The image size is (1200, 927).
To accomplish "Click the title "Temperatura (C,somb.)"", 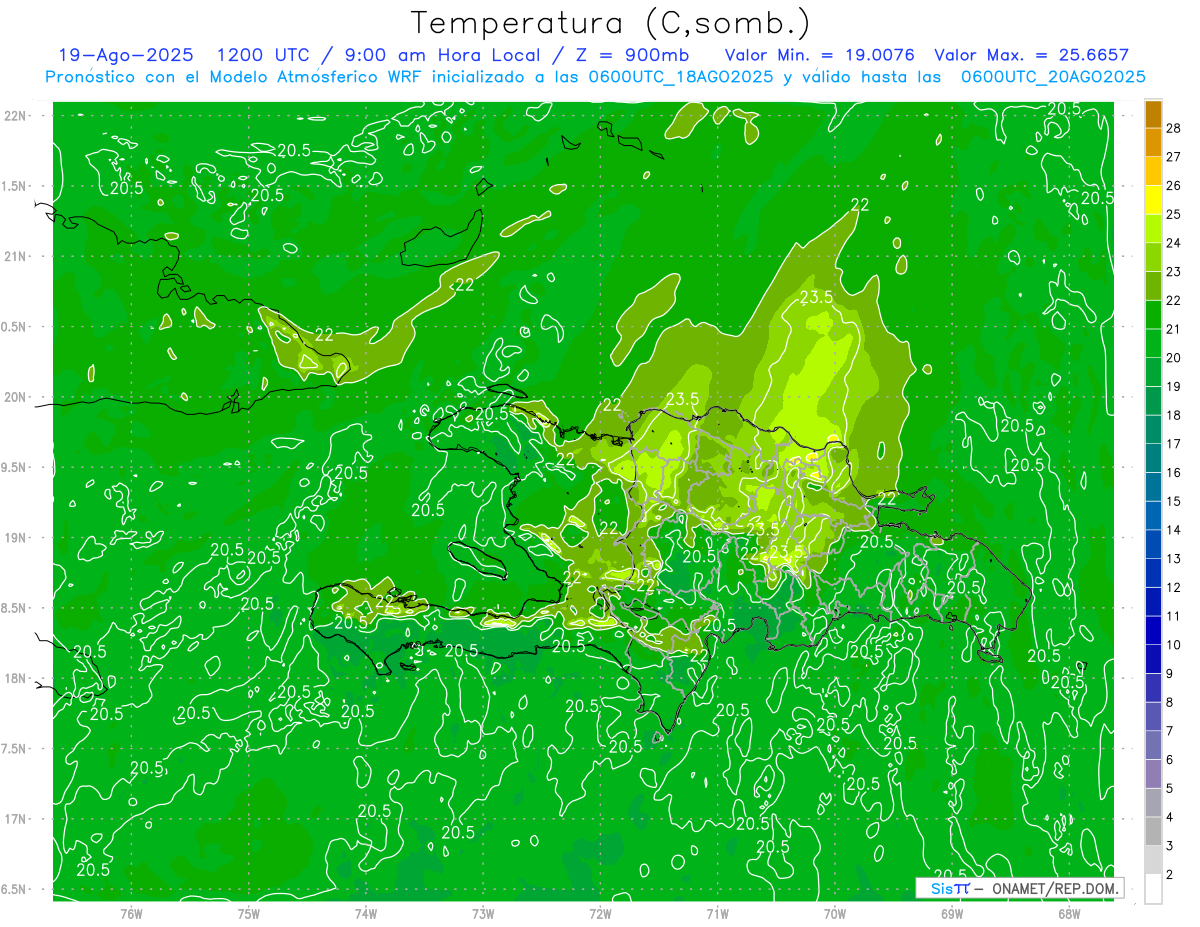I will 610,23.
